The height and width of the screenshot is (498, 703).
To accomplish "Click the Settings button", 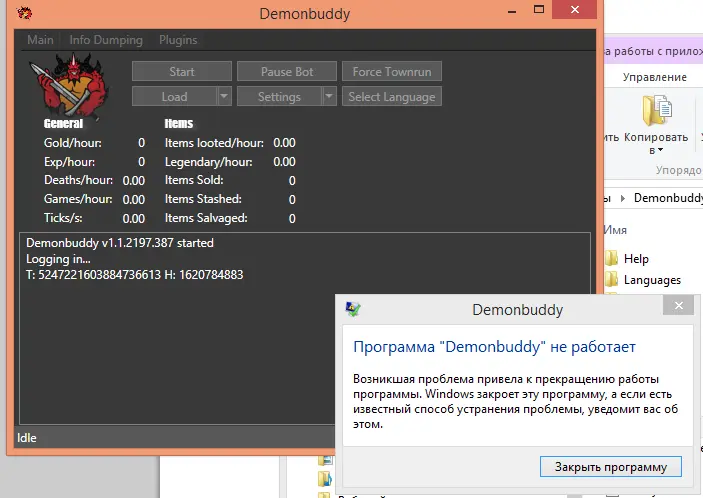I will [x=279, y=96].
